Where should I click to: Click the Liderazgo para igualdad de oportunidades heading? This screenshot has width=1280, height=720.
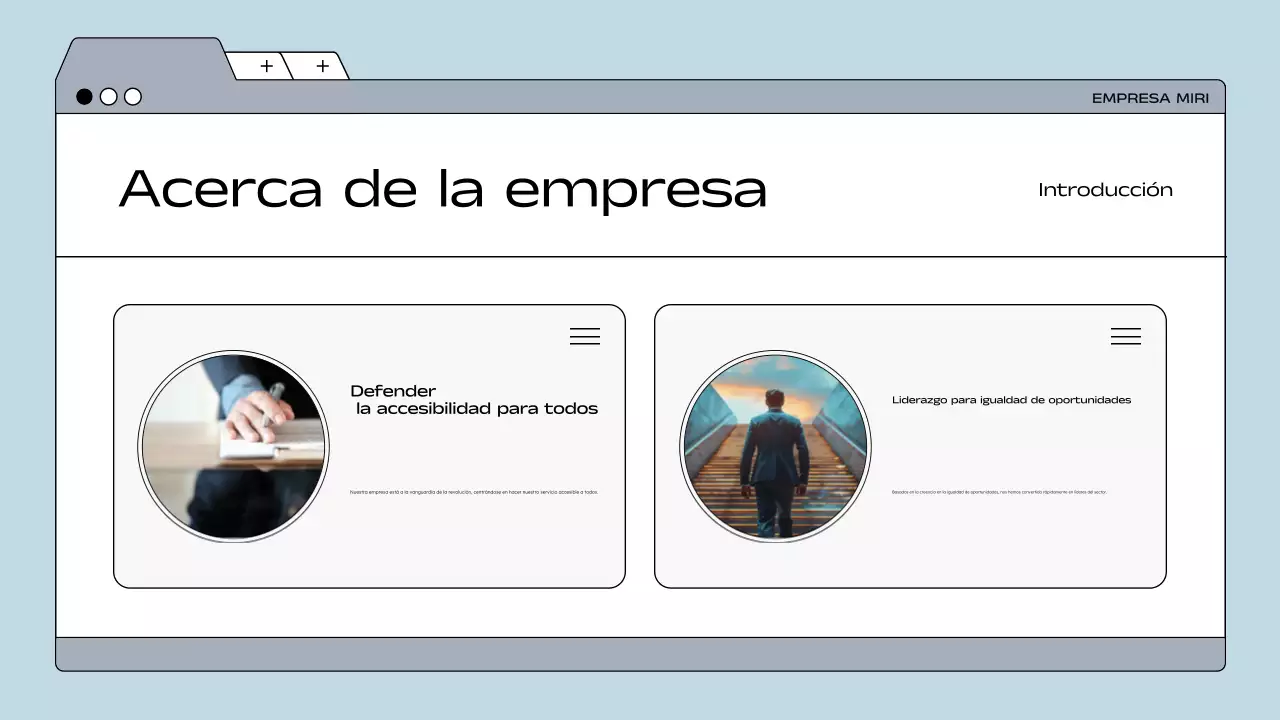click(x=1011, y=399)
